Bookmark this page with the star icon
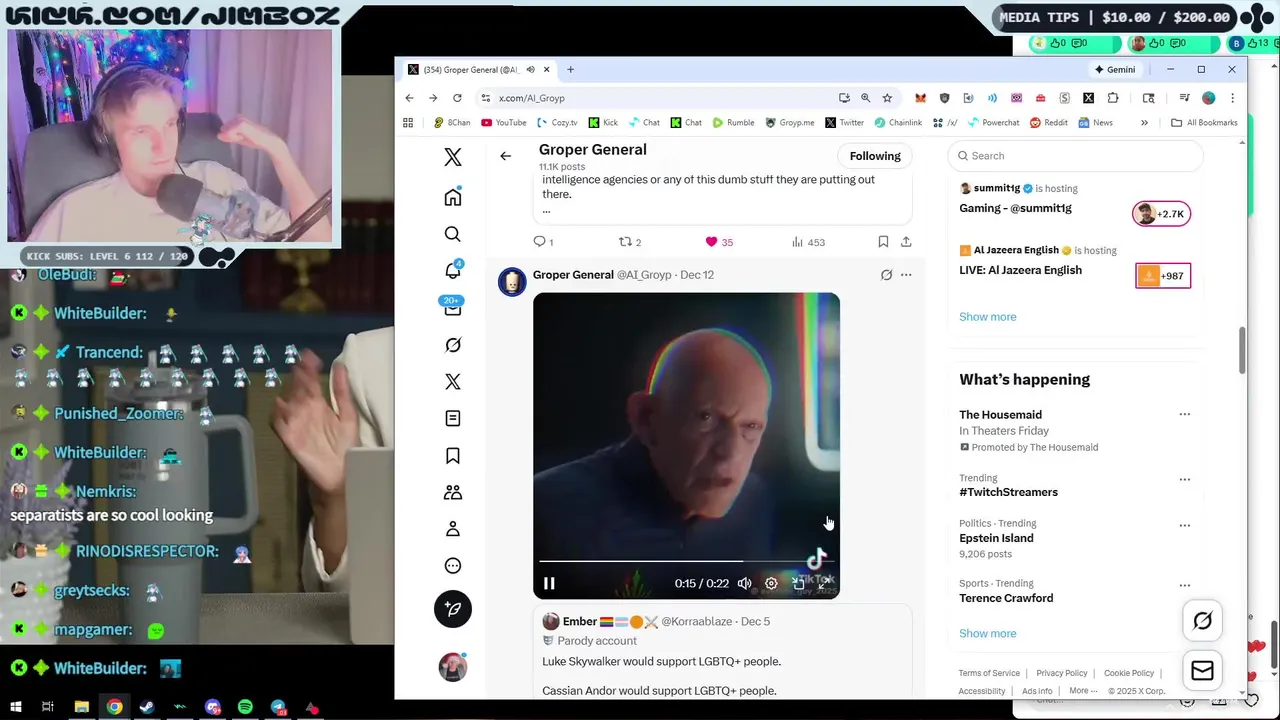Image resolution: width=1280 pixels, height=720 pixels. (887, 98)
